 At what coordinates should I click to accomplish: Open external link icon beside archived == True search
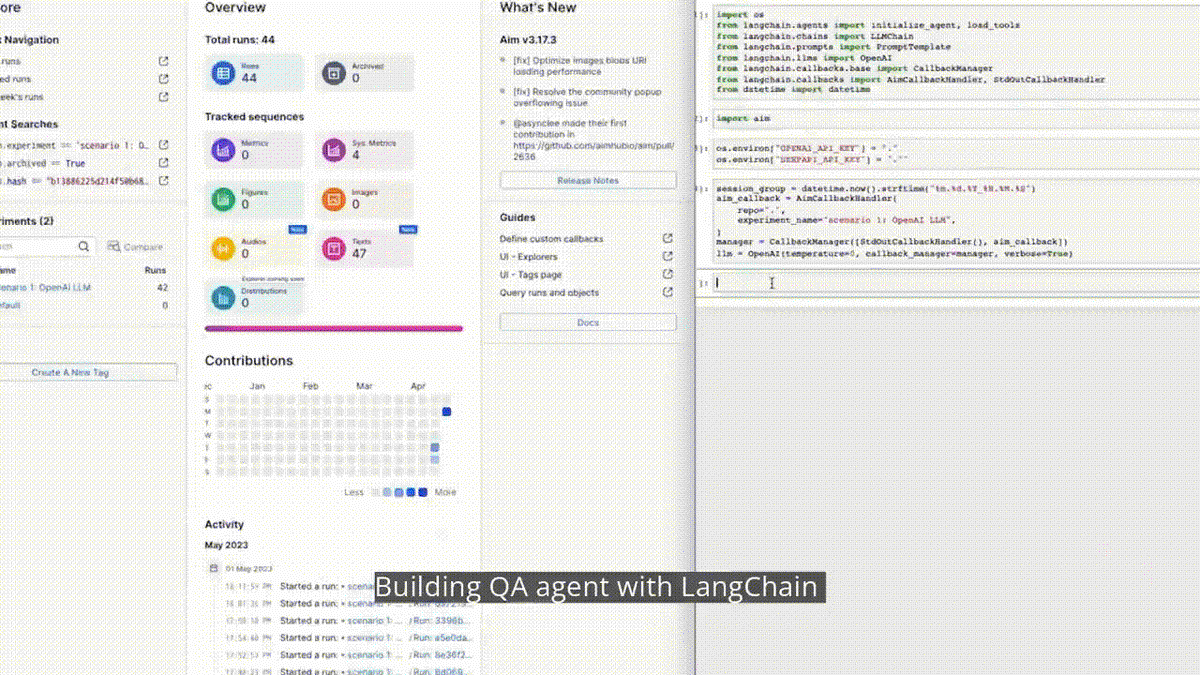pos(164,163)
